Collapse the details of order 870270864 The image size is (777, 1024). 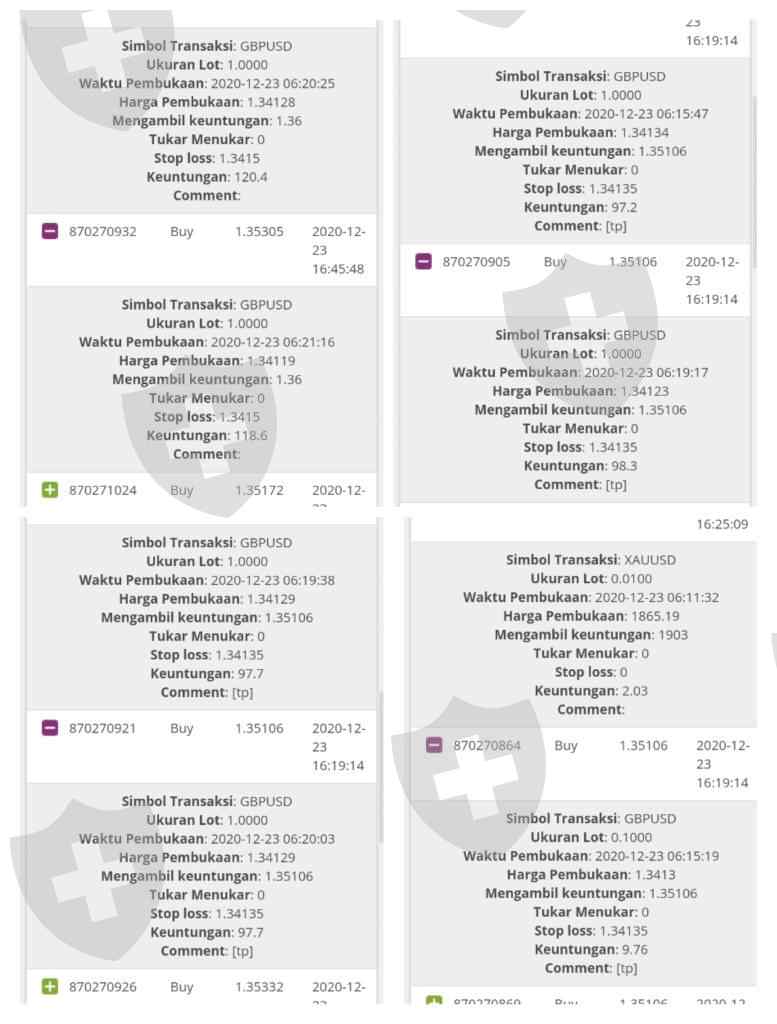point(434,745)
